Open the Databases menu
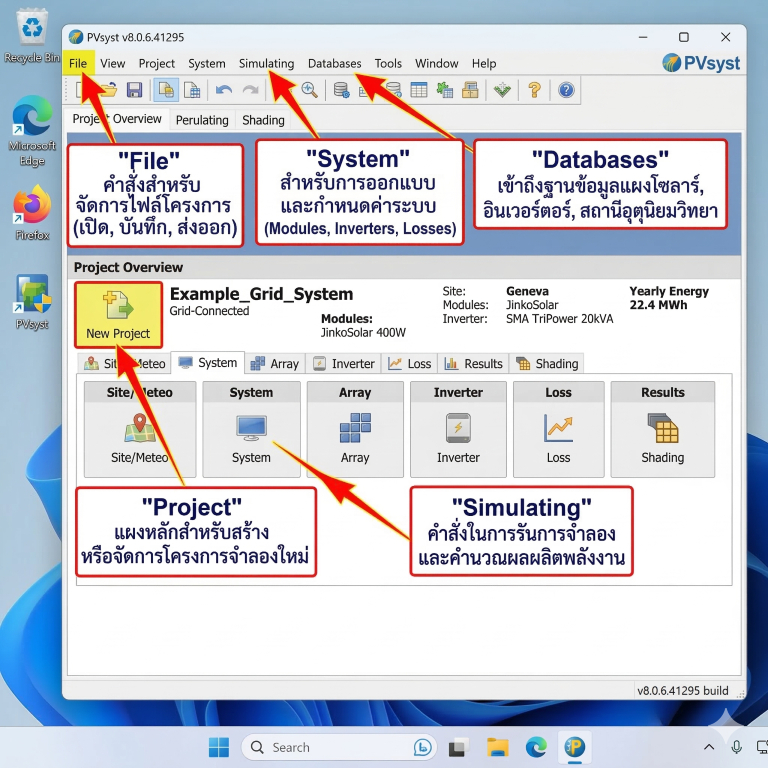768x768 pixels. [x=335, y=64]
